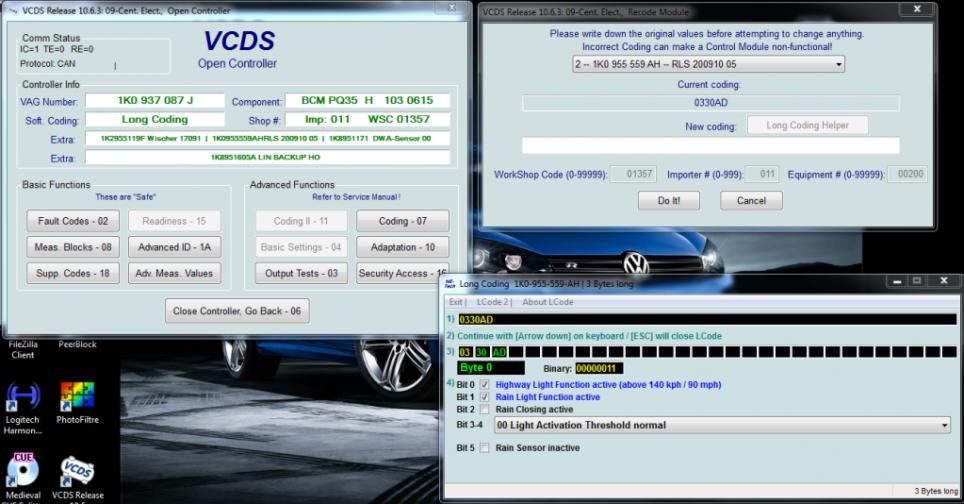Viewport: 964px width, 504px height.
Task: Click the Long Coding Helper button
Action: point(808,125)
